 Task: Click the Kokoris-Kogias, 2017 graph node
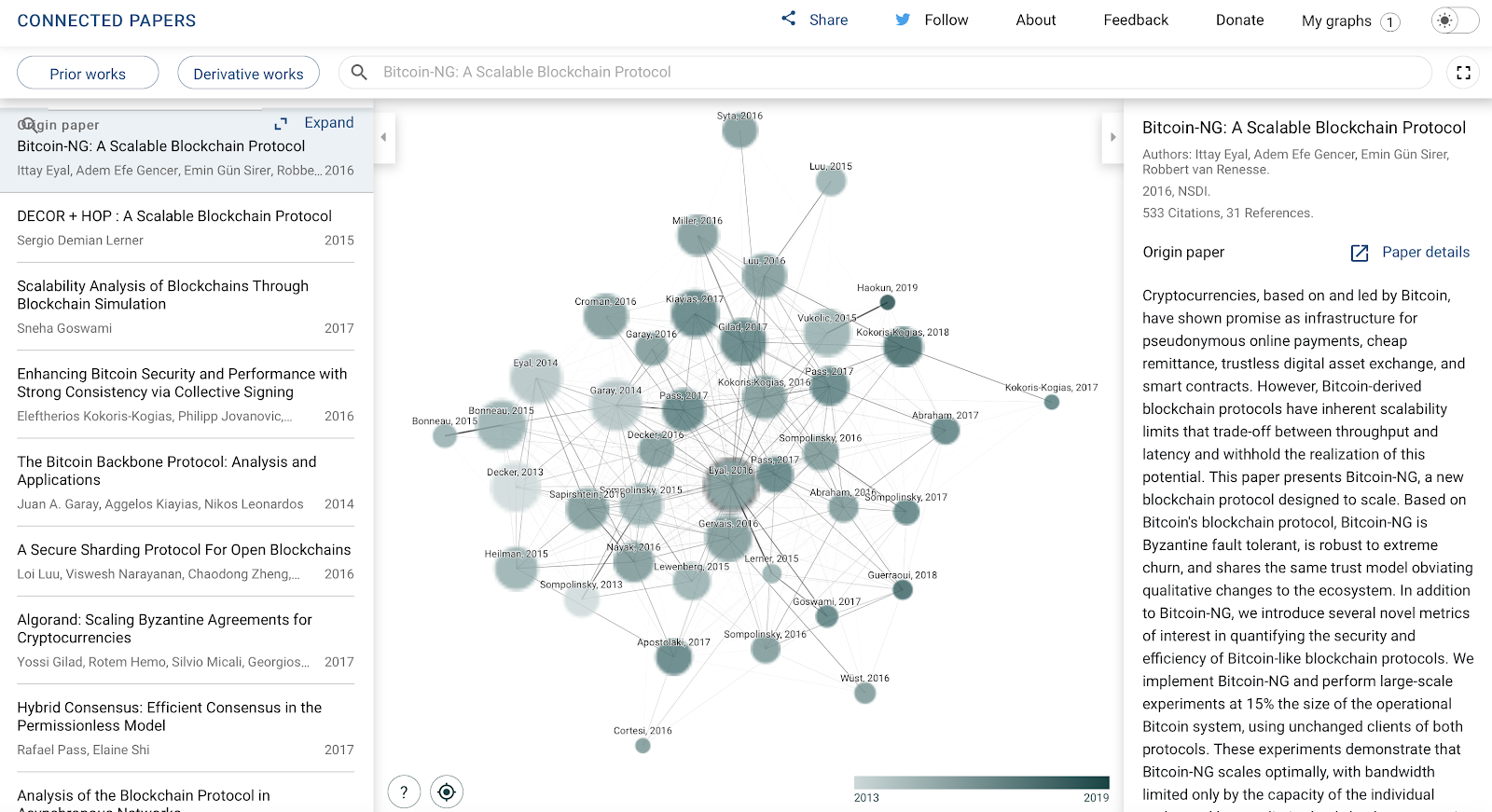(1052, 402)
